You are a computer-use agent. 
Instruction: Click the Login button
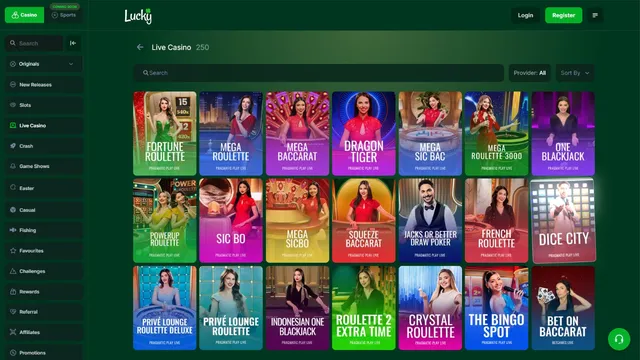coord(525,16)
